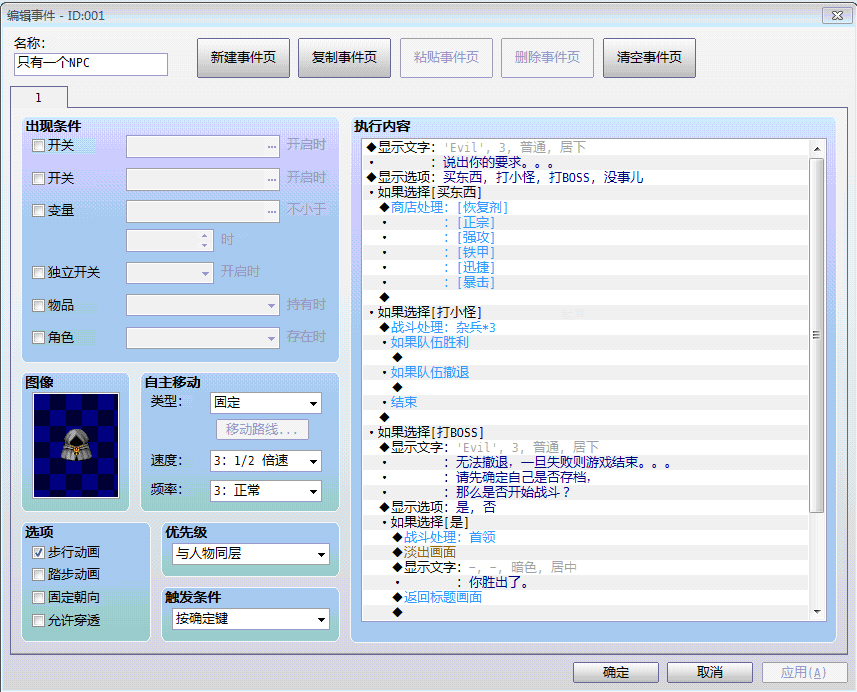Click the close X button of dialog
The image size is (857, 692).
pyautogui.click(x=837, y=15)
